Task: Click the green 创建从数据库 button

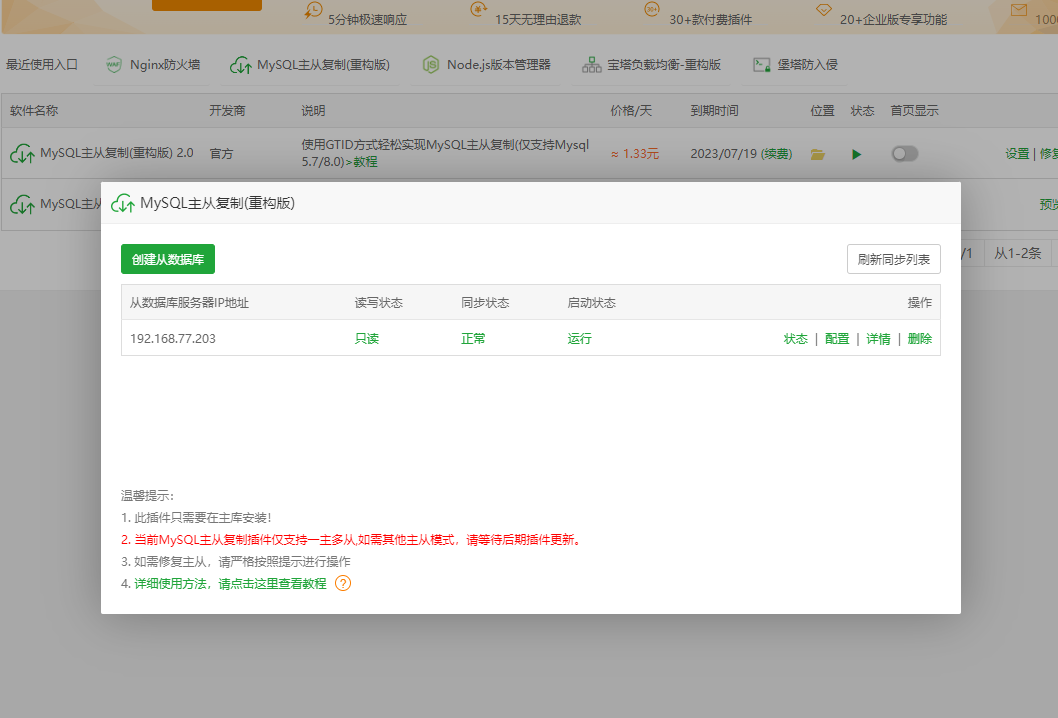Action: click(x=168, y=259)
